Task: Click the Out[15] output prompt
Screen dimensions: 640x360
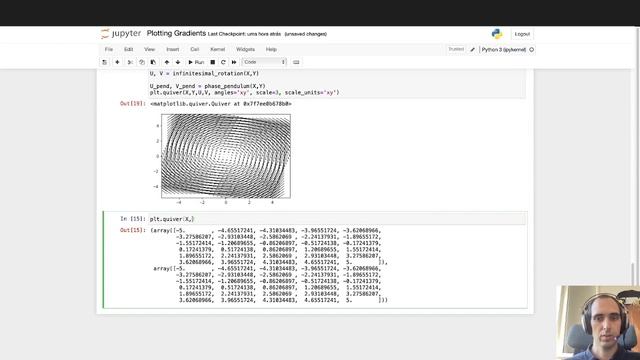Action: (x=133, y=230)
